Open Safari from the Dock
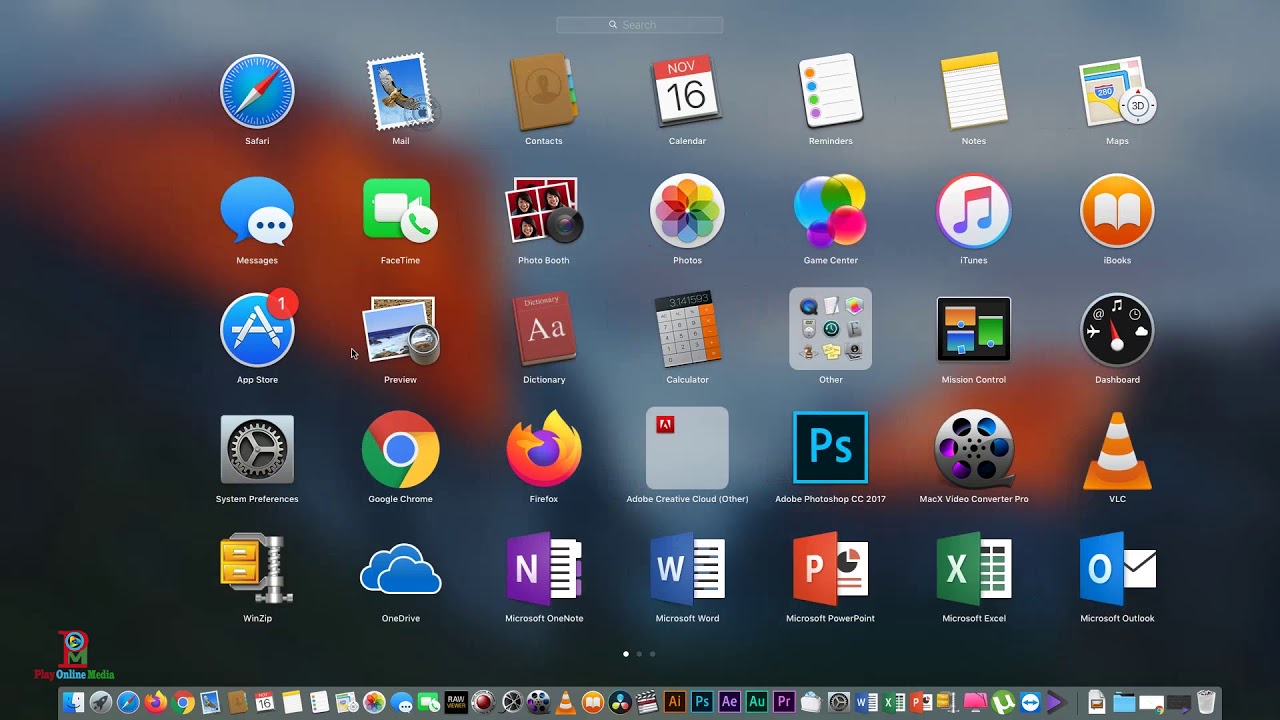The height and width of the screenshot is (720, 1280). coord(128,702)
